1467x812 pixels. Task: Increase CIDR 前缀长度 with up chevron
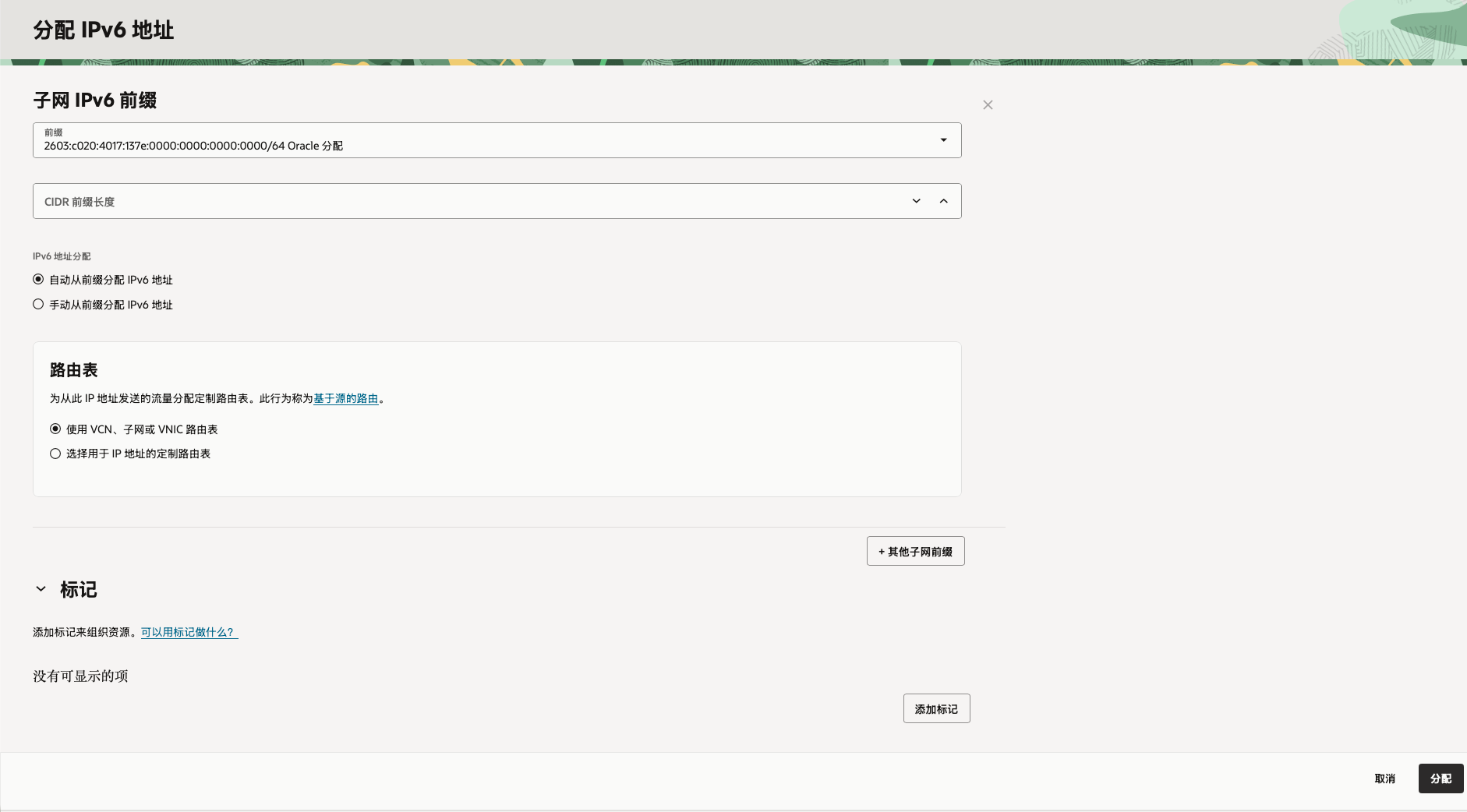(x=944, y=201)
